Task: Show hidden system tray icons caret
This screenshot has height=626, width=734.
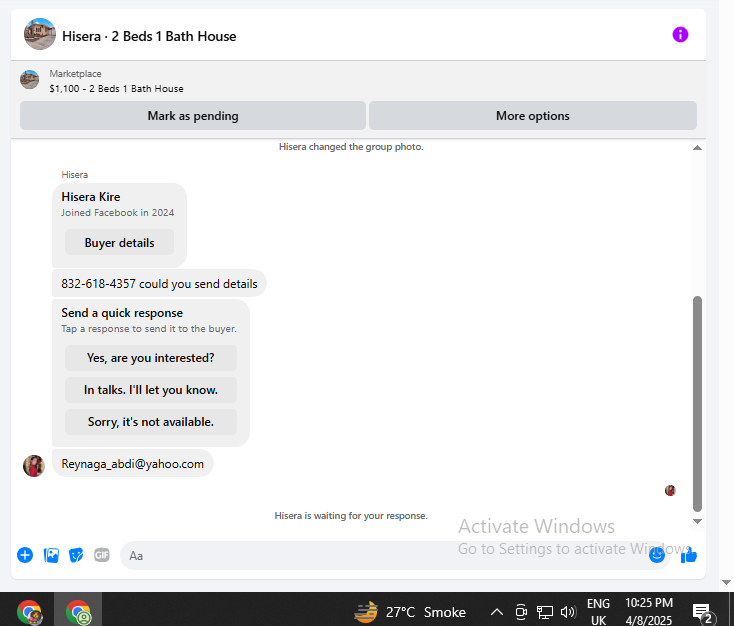Action: click(x=497, y=612)
